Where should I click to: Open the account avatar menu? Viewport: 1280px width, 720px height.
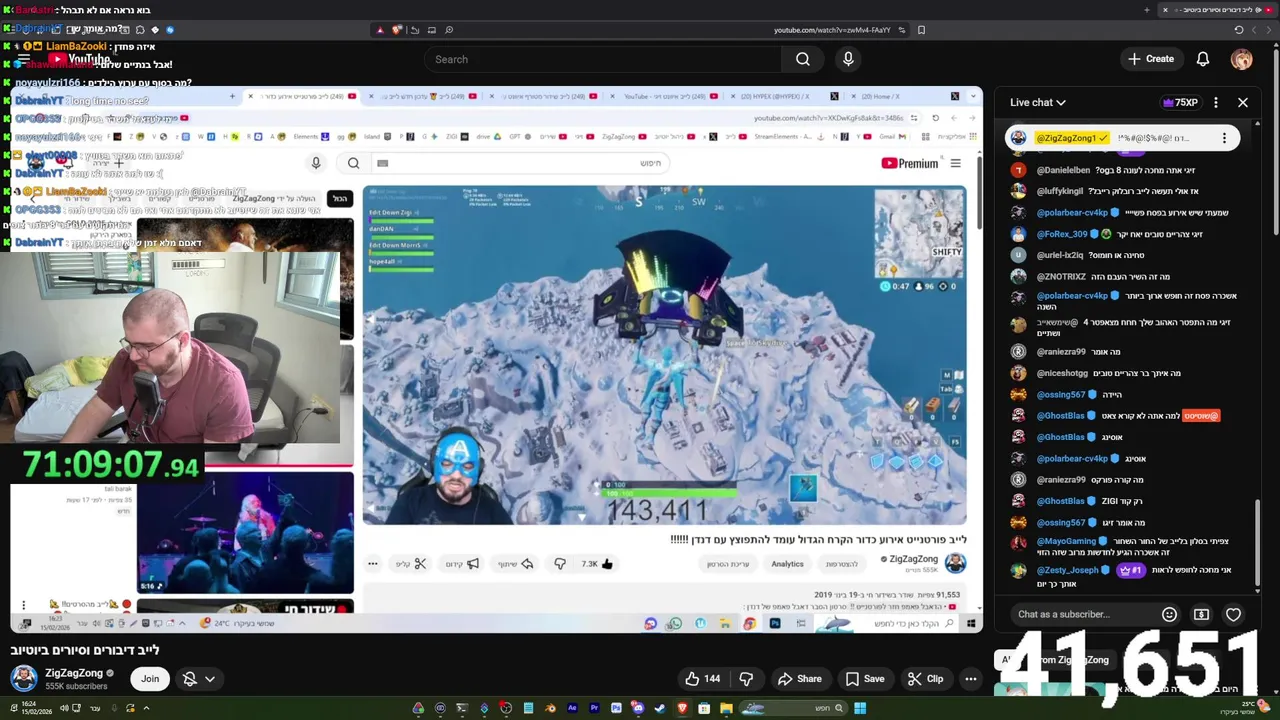[x=1241, y=59]
